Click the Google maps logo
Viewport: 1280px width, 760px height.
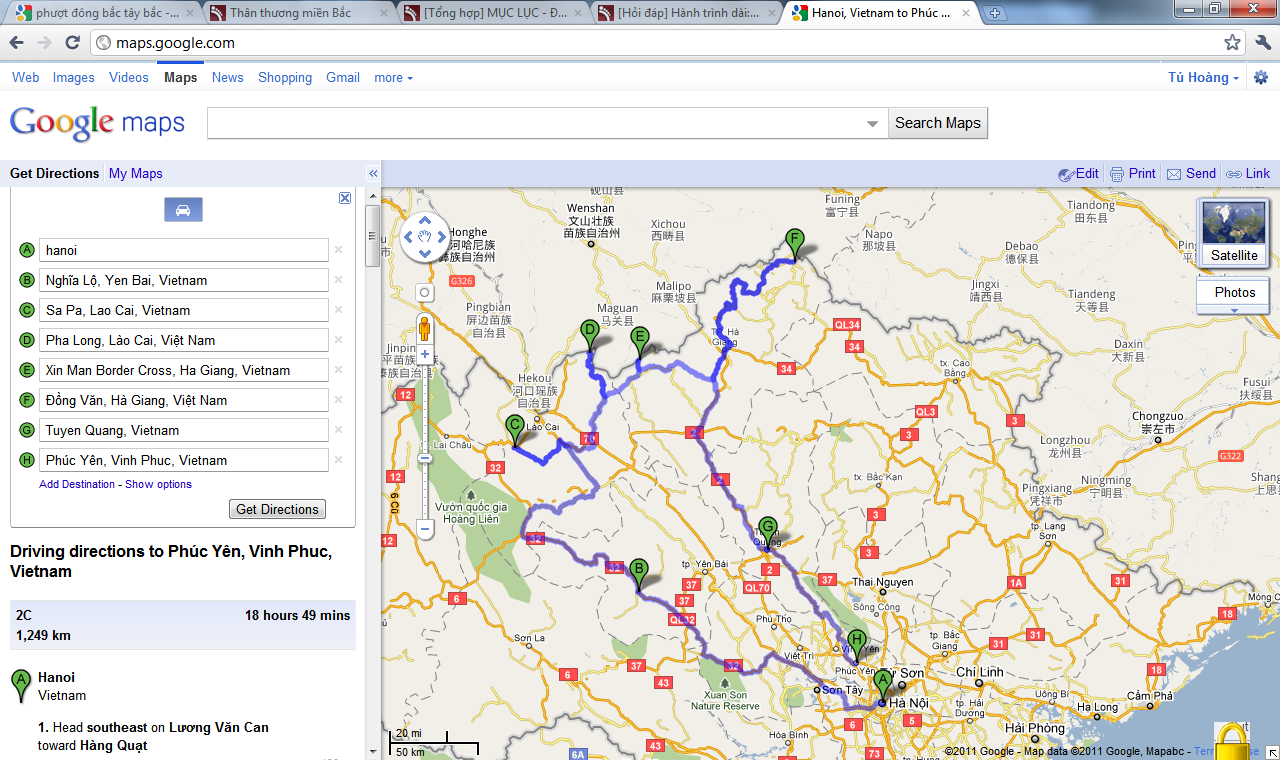(97, 123)
